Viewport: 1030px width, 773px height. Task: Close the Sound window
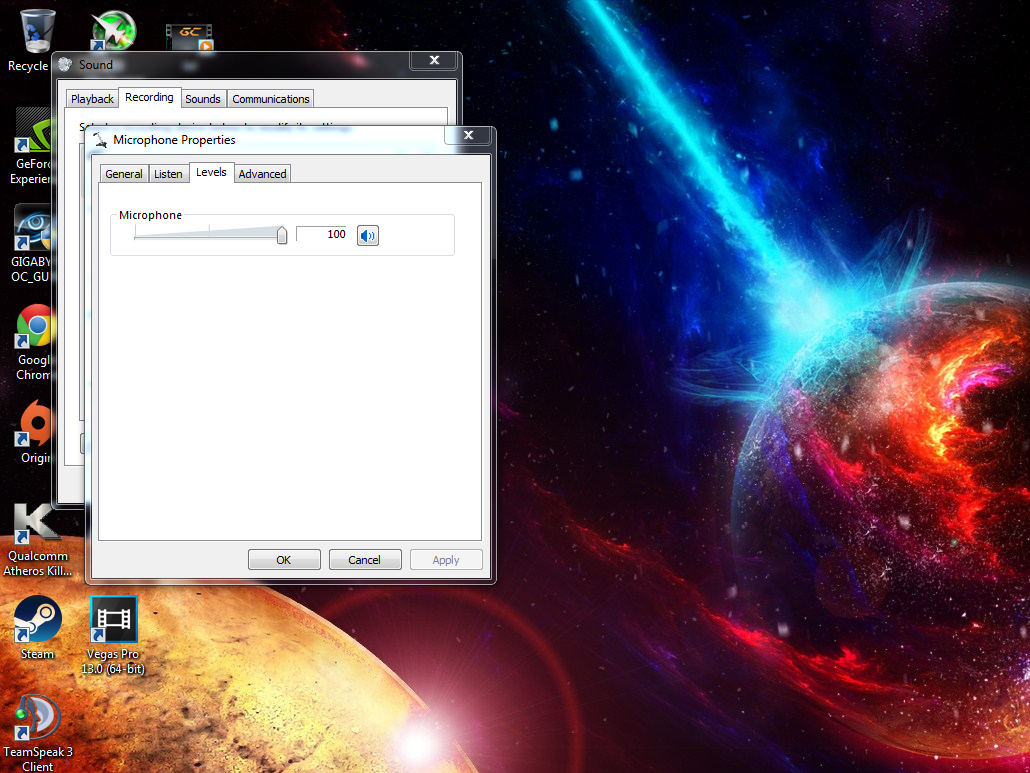(x=434, y=60)
